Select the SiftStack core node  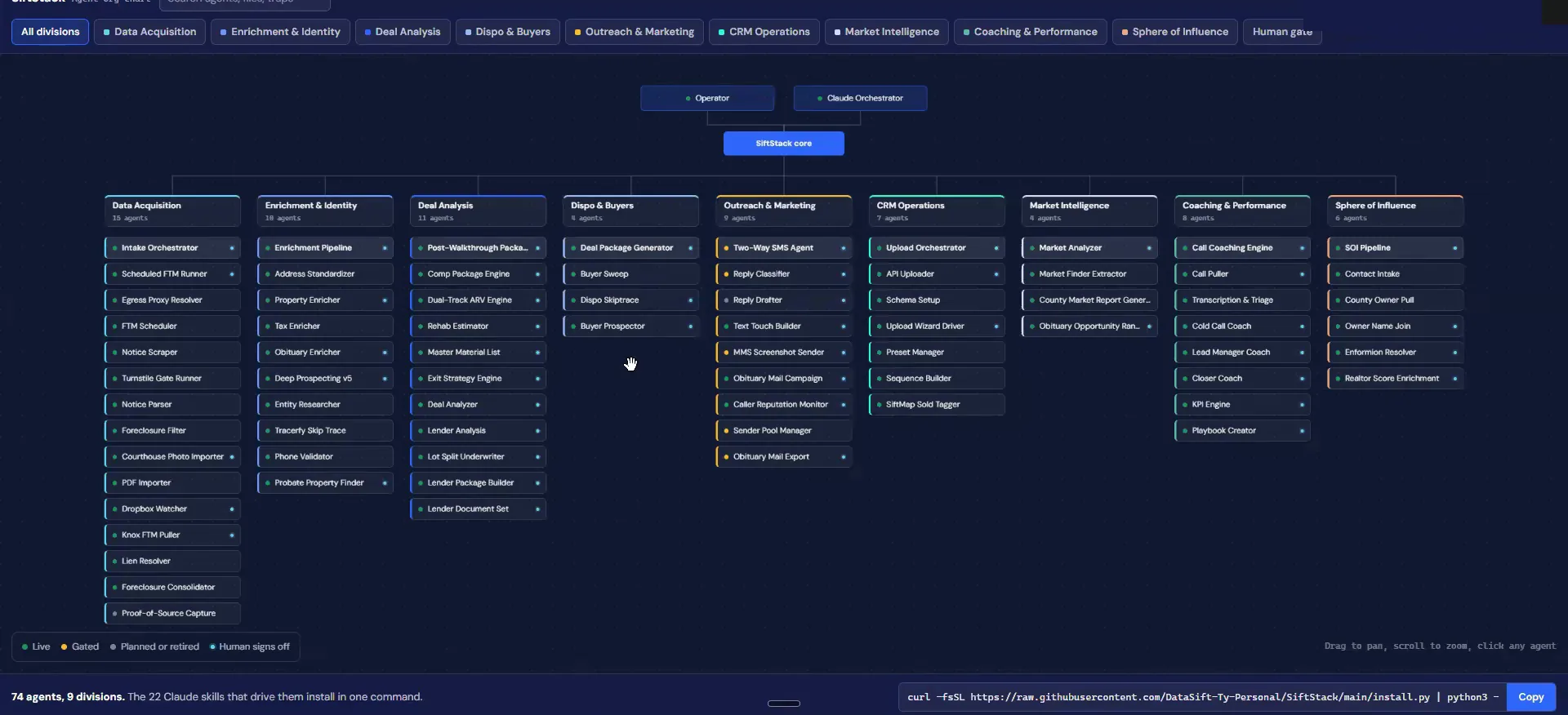tap(784, 144)
